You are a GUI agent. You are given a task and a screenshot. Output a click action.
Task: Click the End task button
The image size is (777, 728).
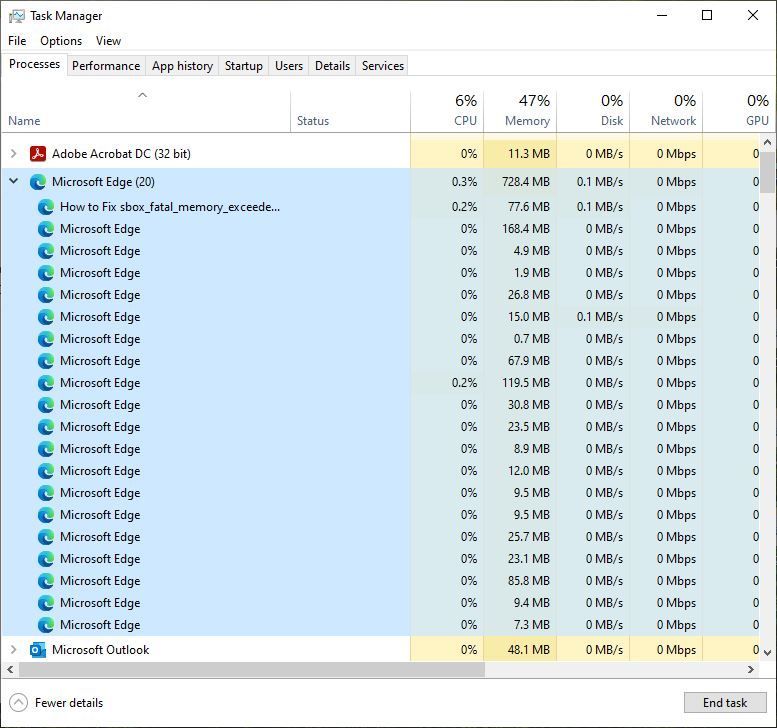(725, 702)
